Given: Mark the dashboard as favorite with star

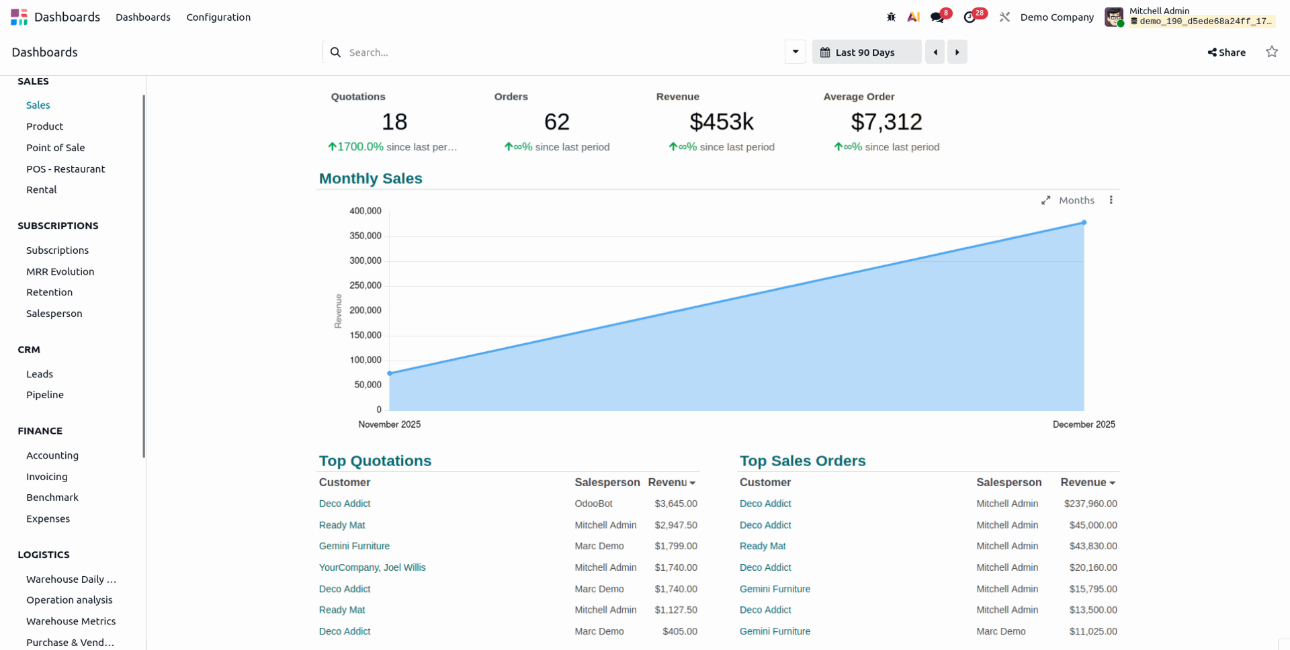Looking at the screenshot, I should (x=1271, y=52).
